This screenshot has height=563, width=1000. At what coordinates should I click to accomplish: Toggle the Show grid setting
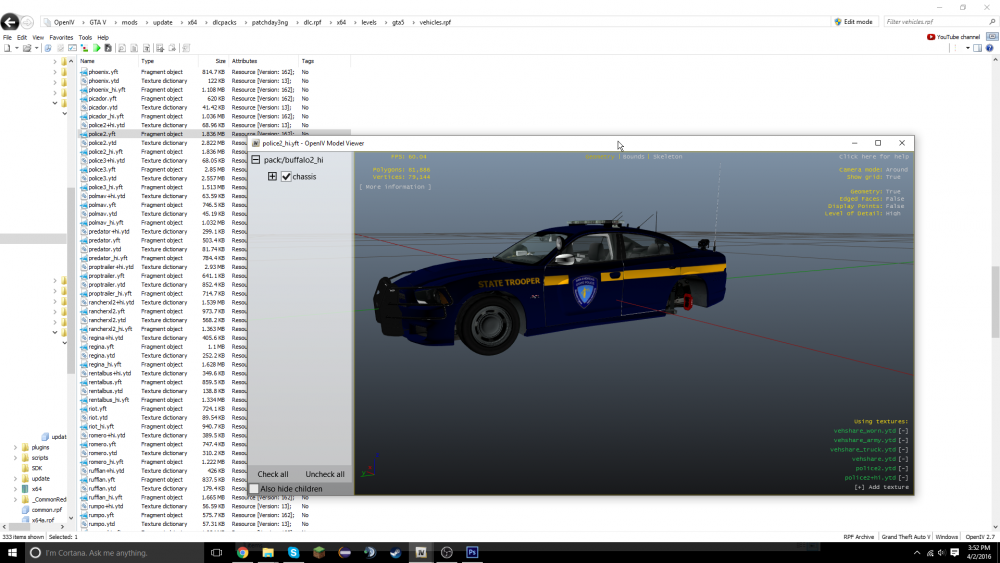(x=873, y=177)
